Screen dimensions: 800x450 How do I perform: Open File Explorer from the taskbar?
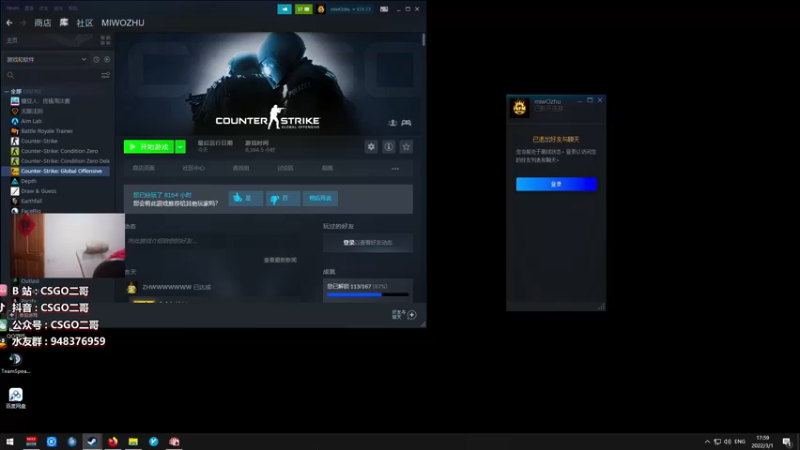click(x=133, y=441)
